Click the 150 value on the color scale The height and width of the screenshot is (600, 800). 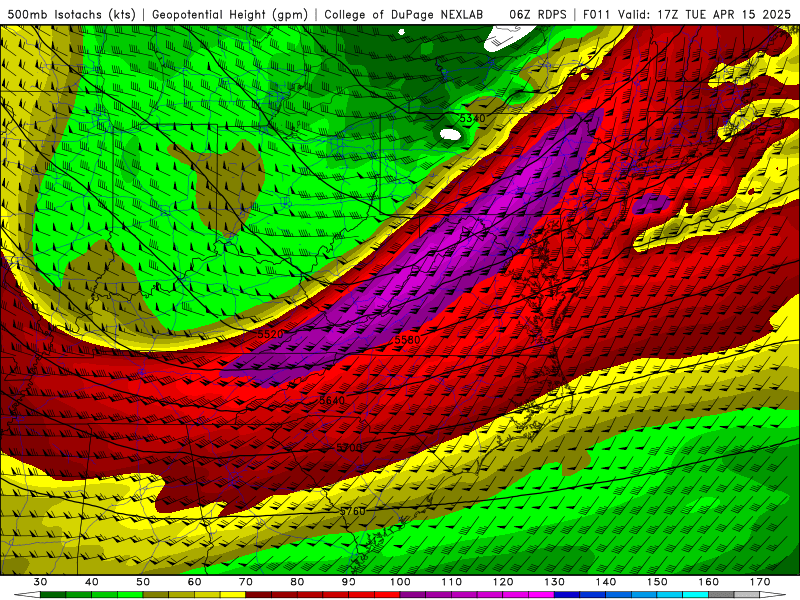(658, 582)
